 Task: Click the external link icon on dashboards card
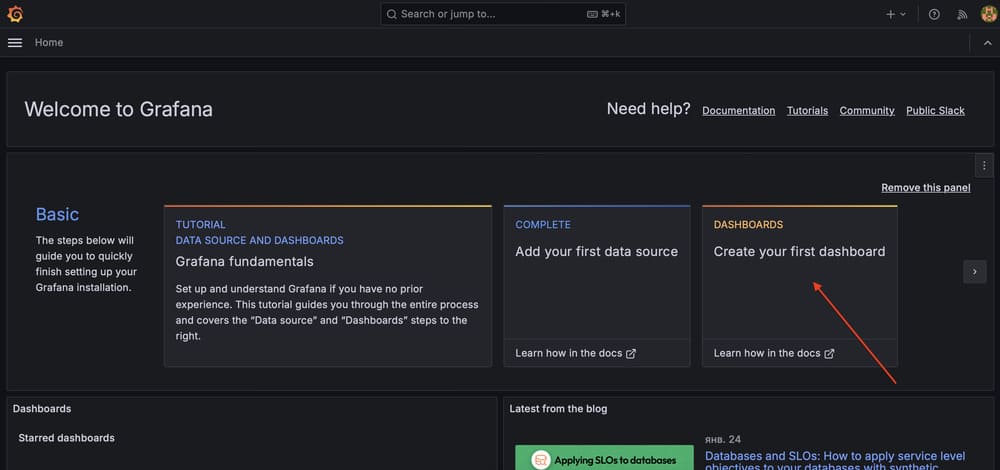coord(829,354)
